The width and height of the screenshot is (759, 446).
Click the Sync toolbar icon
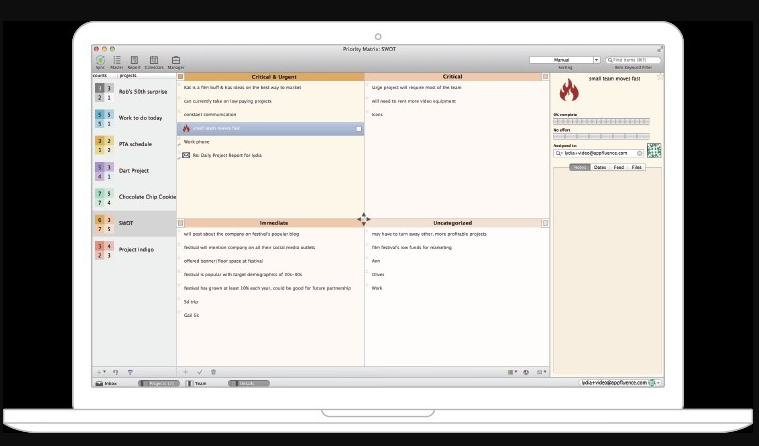100,62
